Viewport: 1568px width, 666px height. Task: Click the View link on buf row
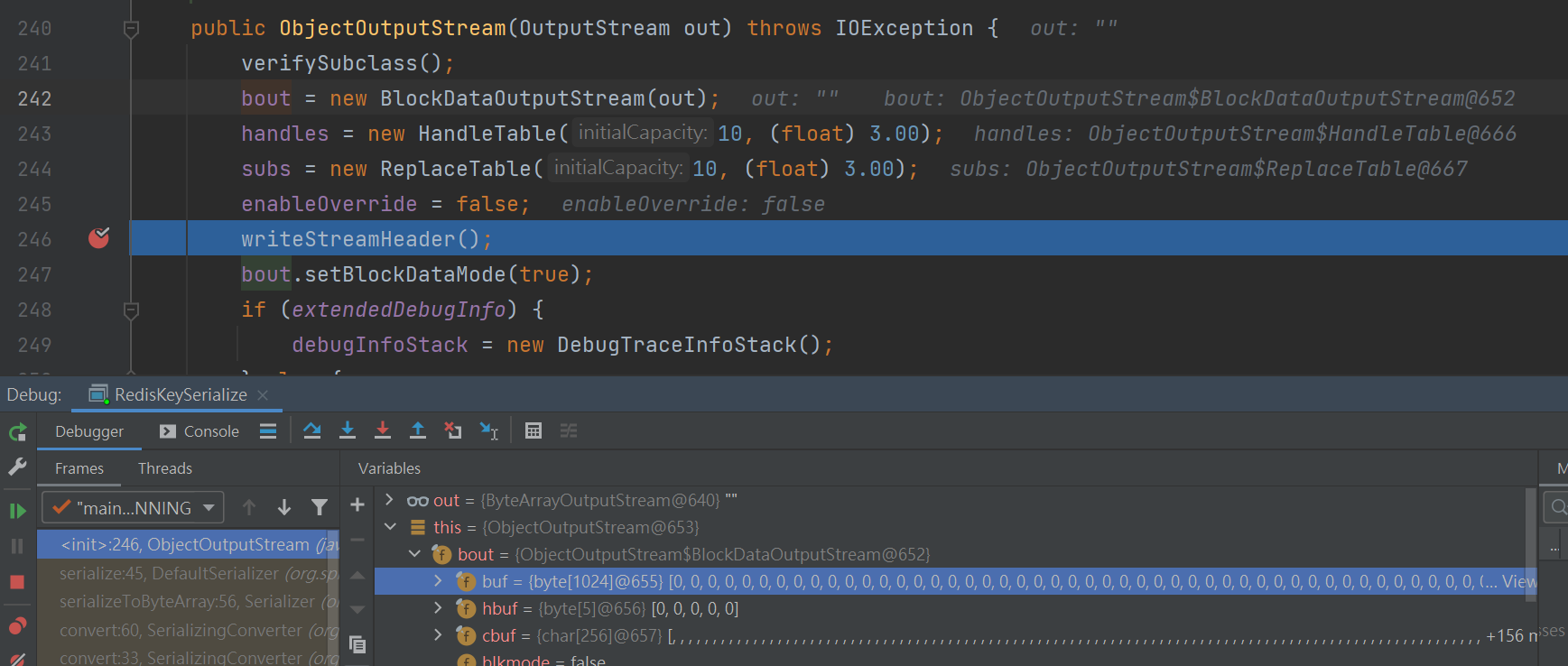point(1518,581)
